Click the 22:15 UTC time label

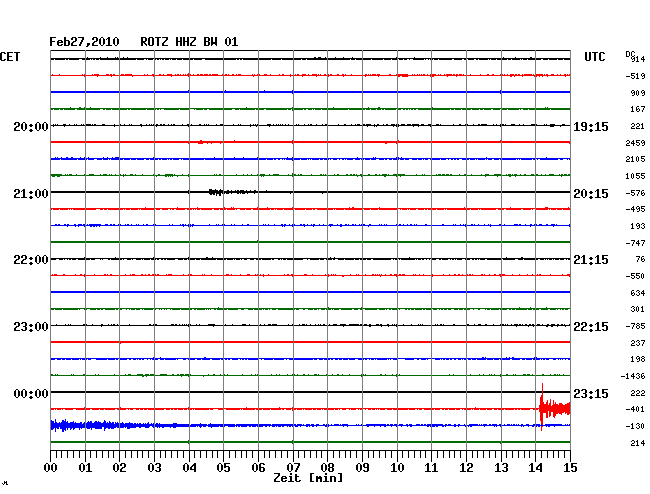click(591, 327)
